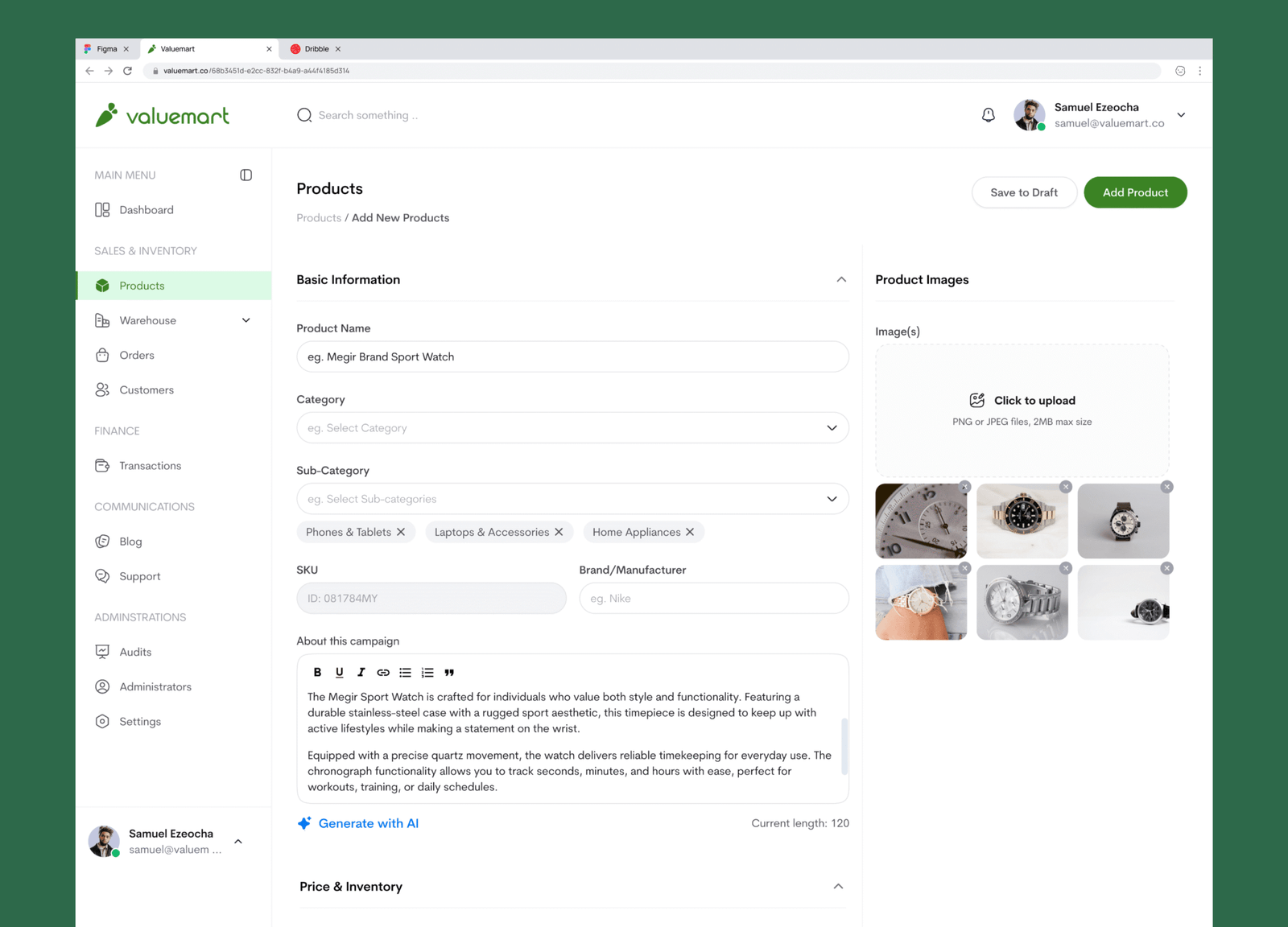Insert a blockquote in the editor
Screen dimensions: 1288x927
pyautogui.click(x=449, y=673)
